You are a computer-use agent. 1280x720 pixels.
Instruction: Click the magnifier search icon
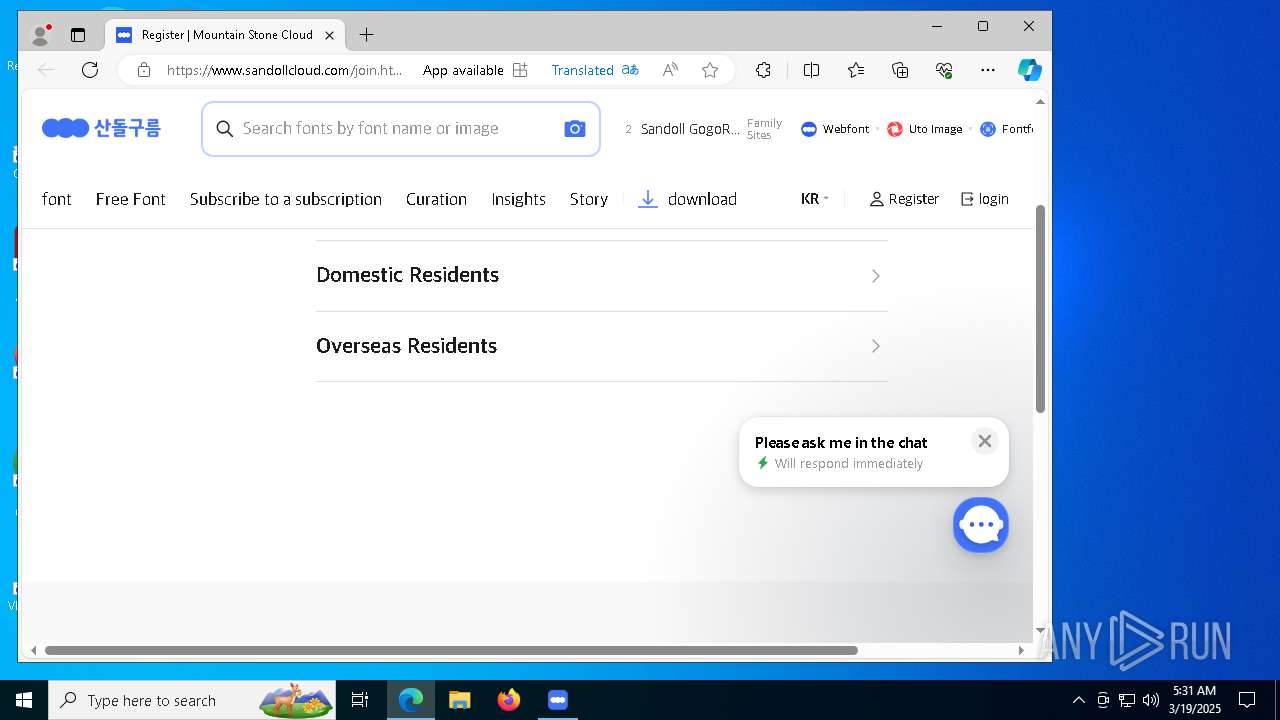point(225,129)
